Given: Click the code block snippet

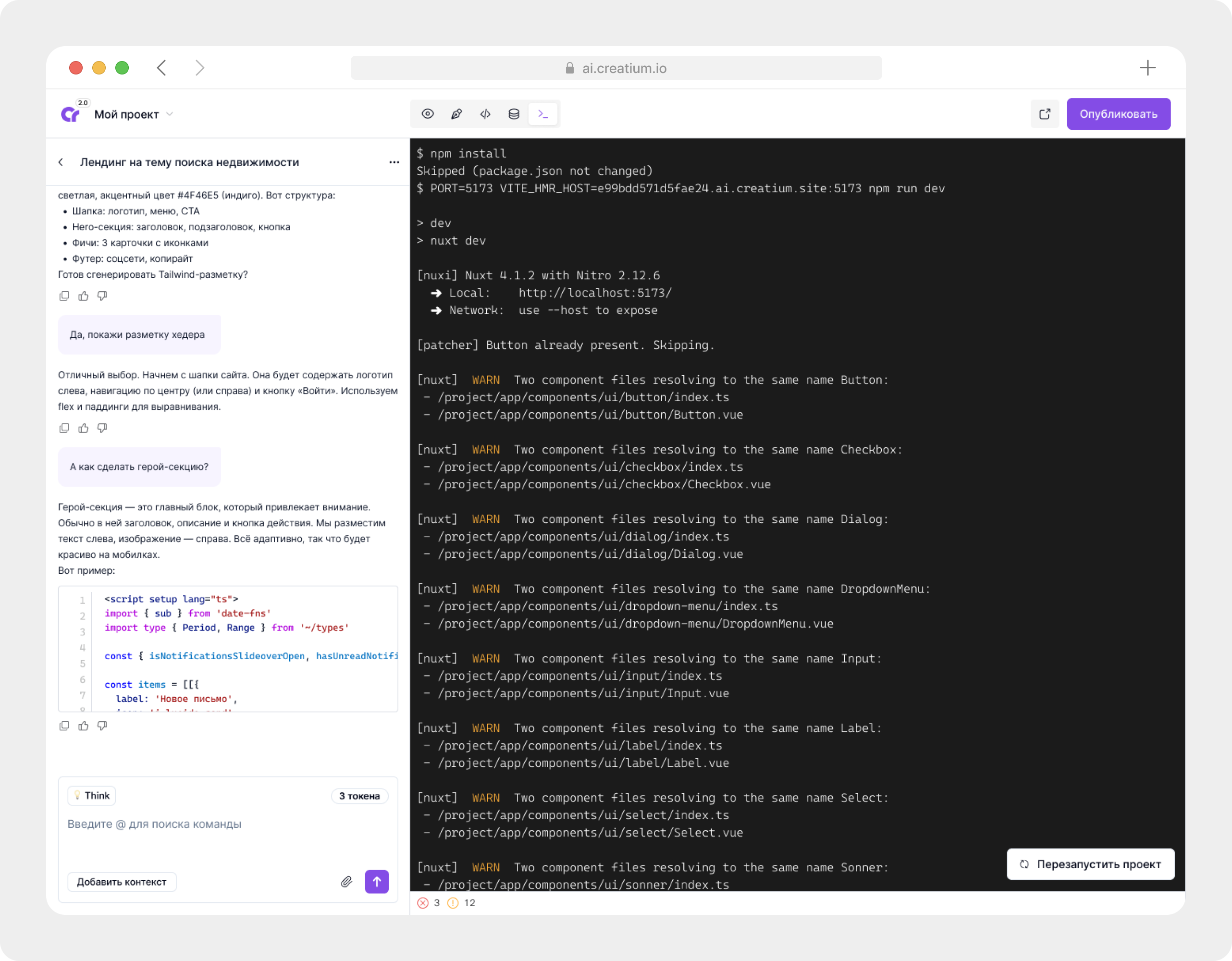Looking at the screenshot, I should 228,649.
